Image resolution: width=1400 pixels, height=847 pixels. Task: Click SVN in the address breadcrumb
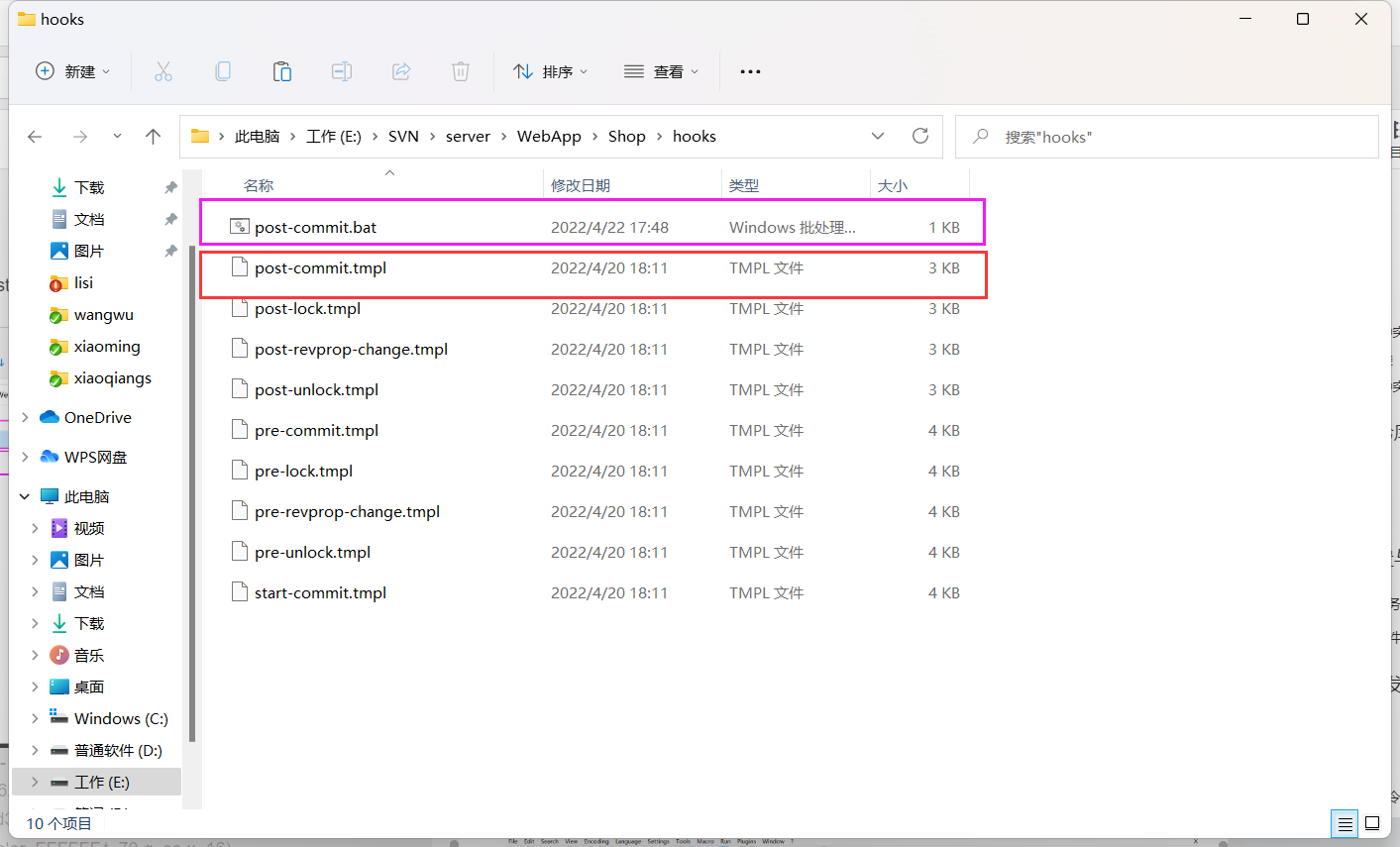tap(403, 136)
